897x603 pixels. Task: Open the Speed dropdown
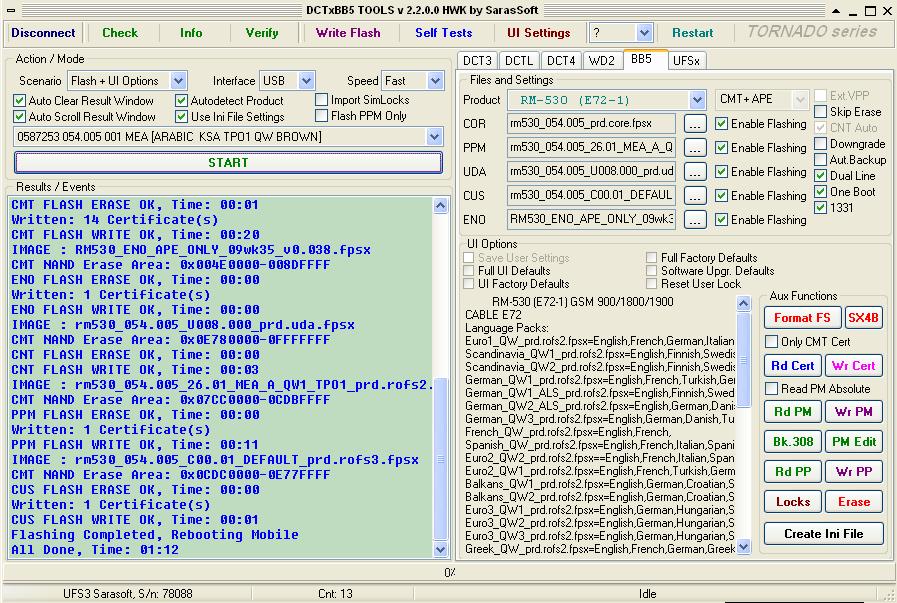435,81
